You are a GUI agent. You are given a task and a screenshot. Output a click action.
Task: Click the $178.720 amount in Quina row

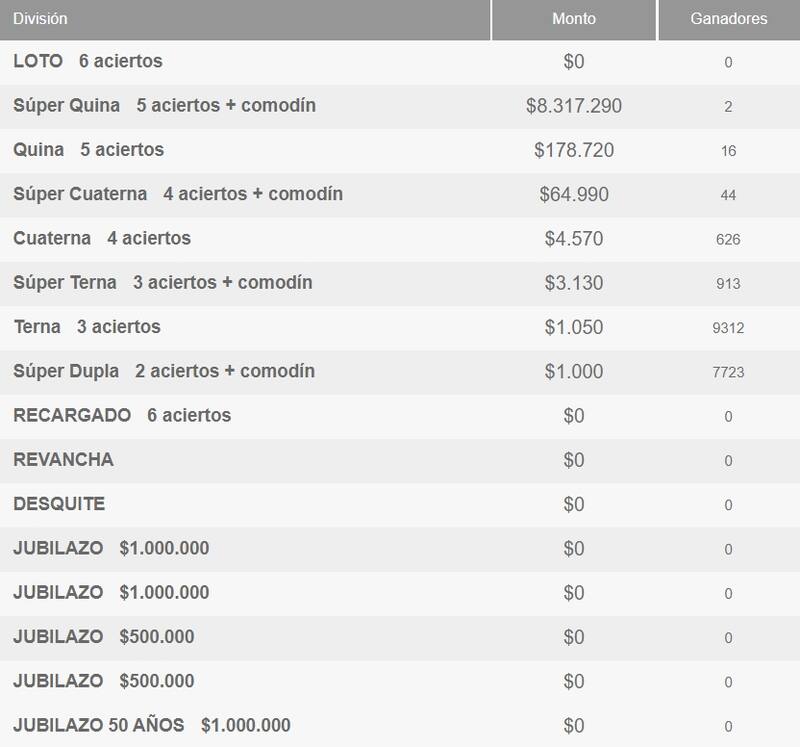coord(574,151)
